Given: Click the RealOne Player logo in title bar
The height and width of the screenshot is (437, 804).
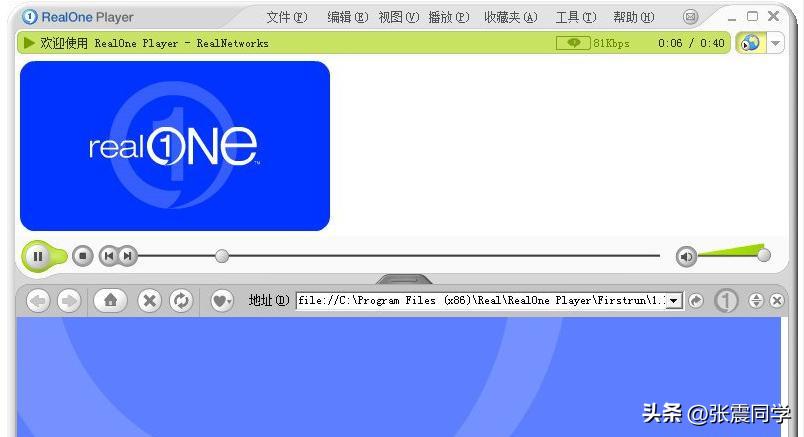Looking at the screenshot, I should [78, 17].
